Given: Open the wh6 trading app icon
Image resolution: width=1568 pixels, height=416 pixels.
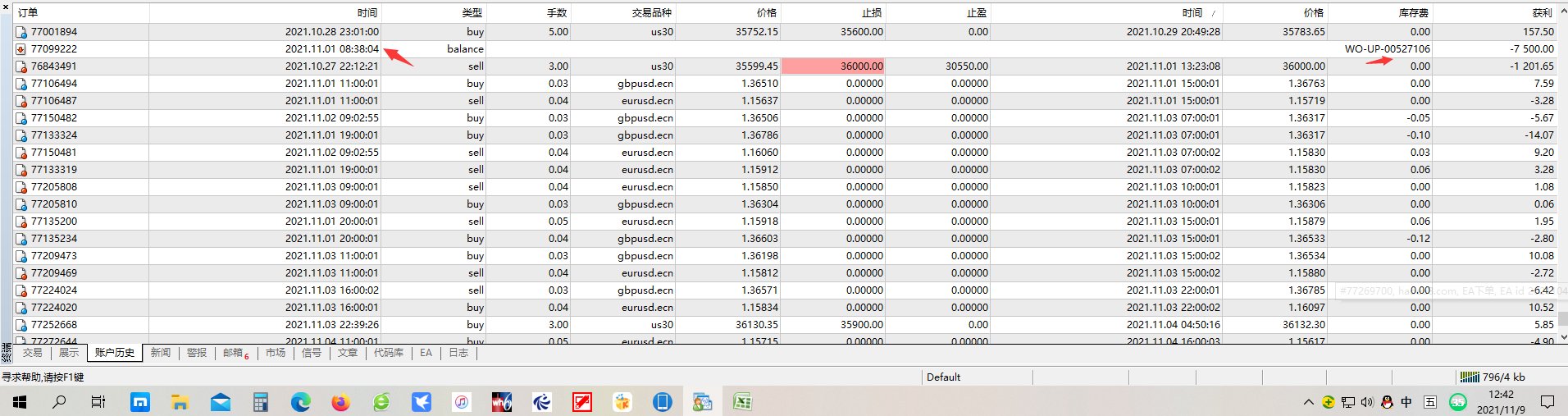Looking at the screenshot, I should [502, 402].
